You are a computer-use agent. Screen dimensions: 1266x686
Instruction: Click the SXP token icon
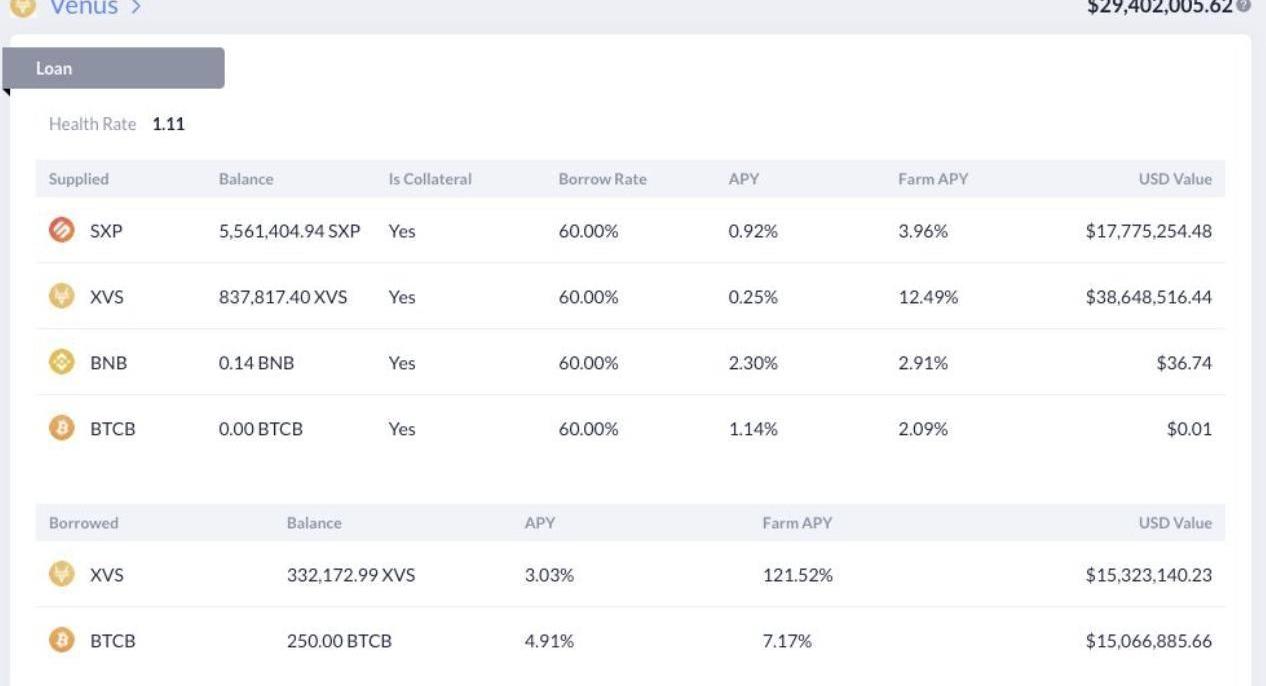[62, 231]
